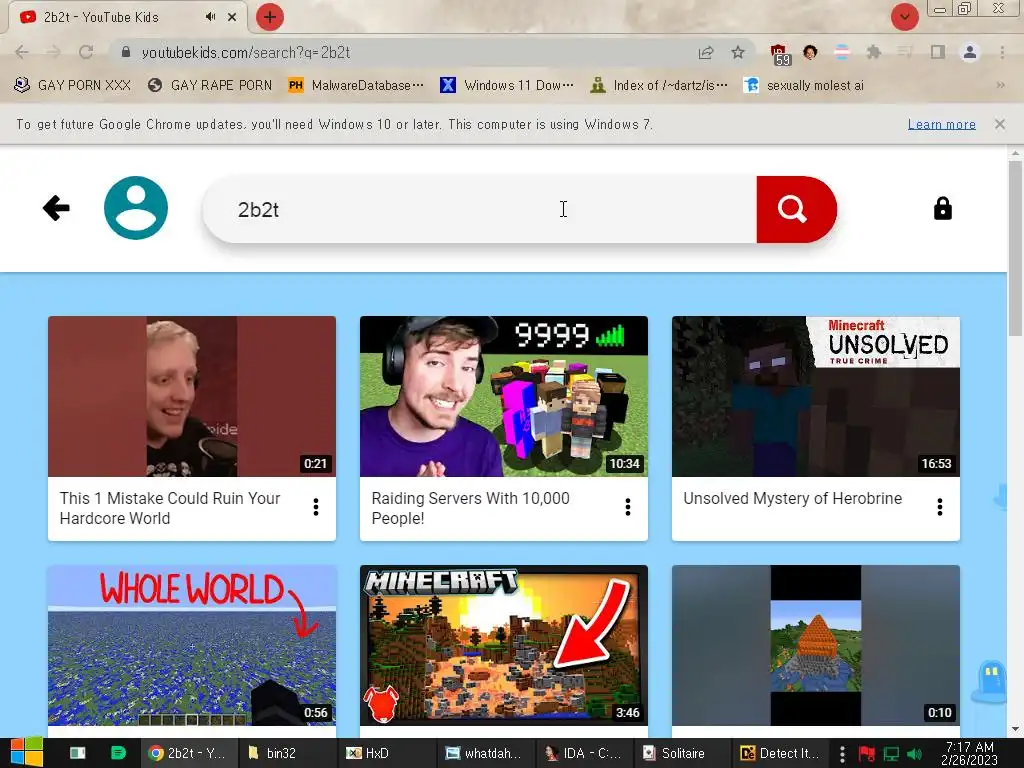Switch to the IDA taskbar window
The image size is (1024, 768).
tap(583, 753)
